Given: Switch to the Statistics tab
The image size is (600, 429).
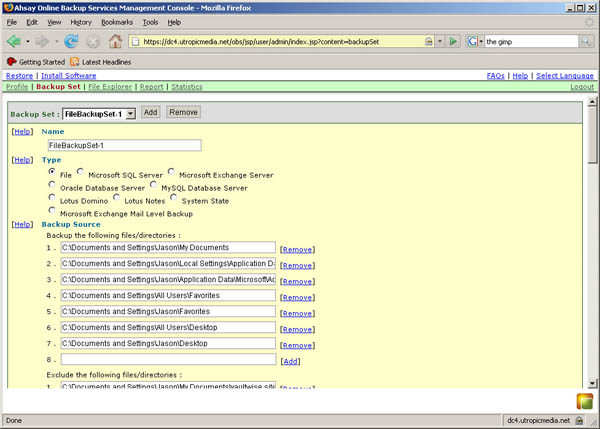Looking at the screenshot, I should click(187, 87).
